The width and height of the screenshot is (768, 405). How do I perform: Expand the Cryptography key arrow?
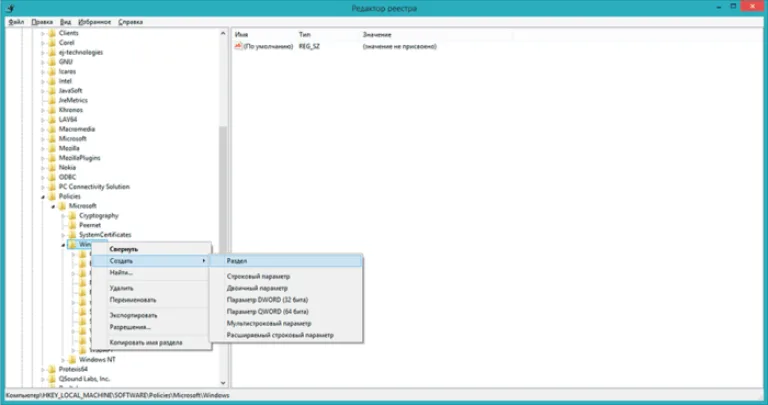click(63, 215)
